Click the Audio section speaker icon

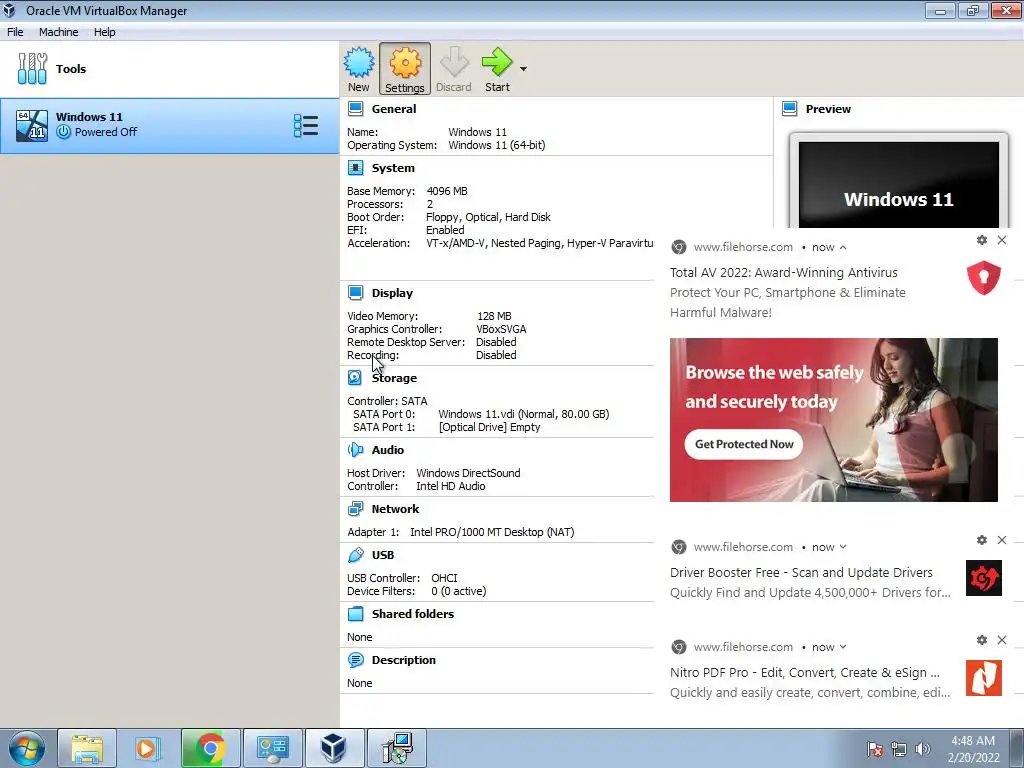pyautogui.click(x=355, y=449)
